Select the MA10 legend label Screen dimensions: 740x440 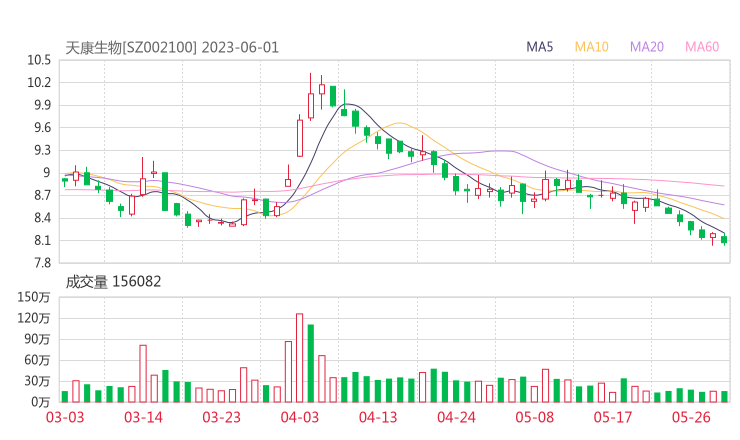[x=591, y=47]
